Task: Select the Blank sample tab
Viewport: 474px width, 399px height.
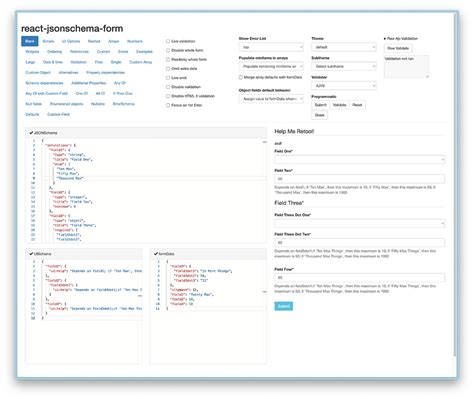Action: click(x=30, y=41)
